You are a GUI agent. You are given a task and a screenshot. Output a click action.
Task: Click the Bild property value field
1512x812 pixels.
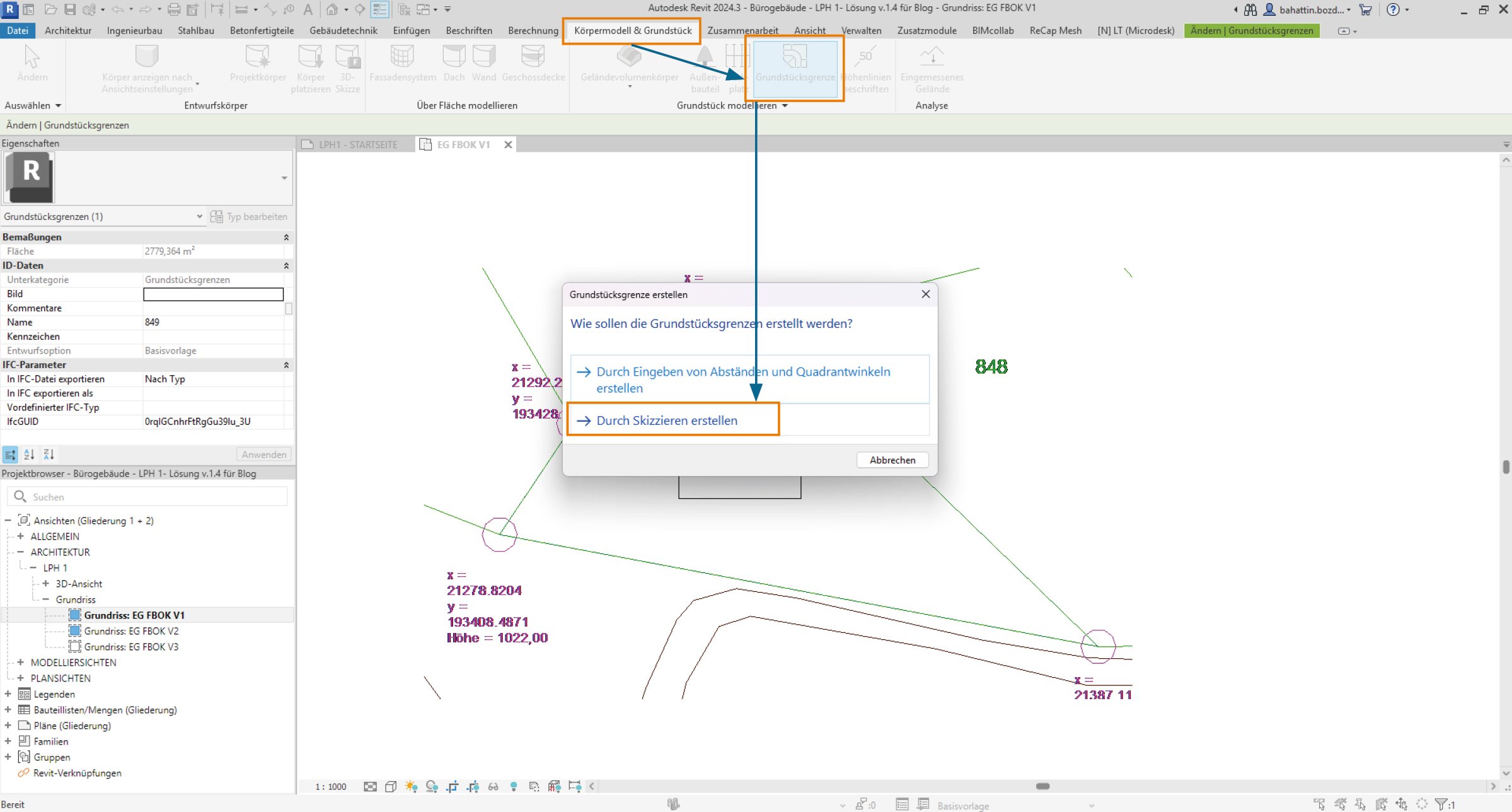213,294
